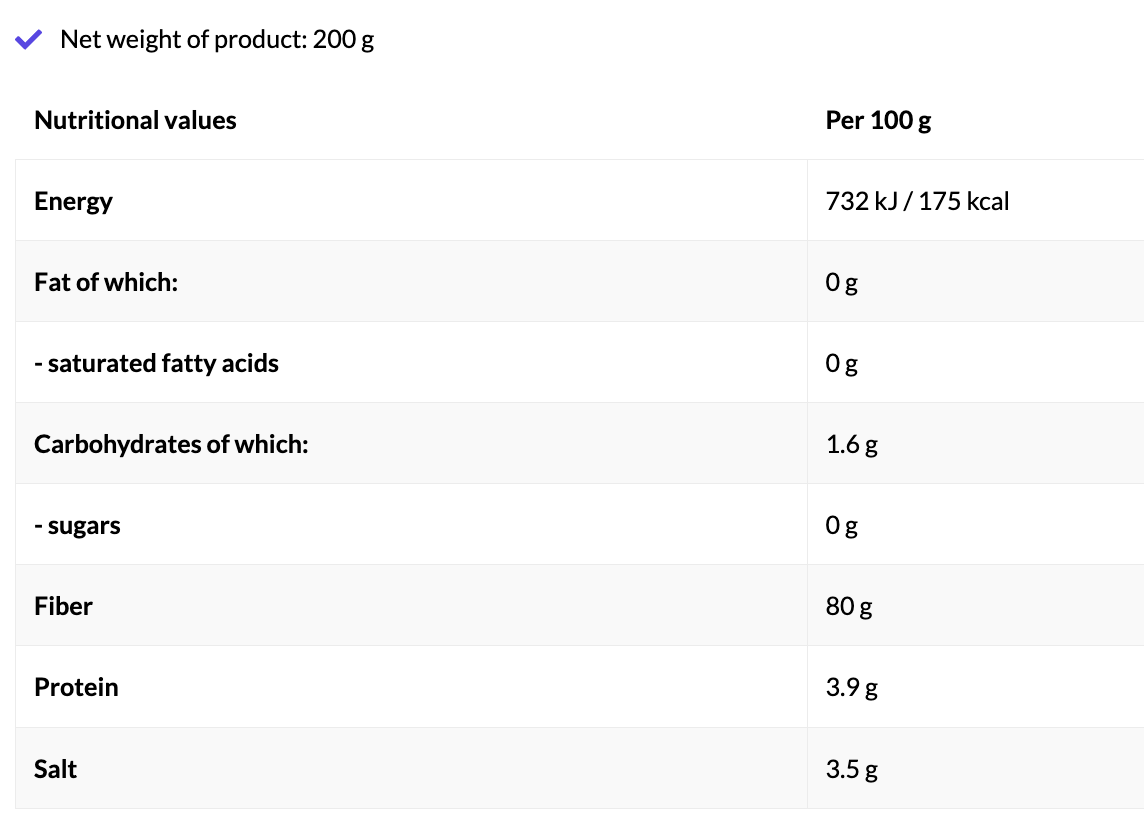
Task: Select the "Nutritional values" column header
Action: [x=135, y=121]
